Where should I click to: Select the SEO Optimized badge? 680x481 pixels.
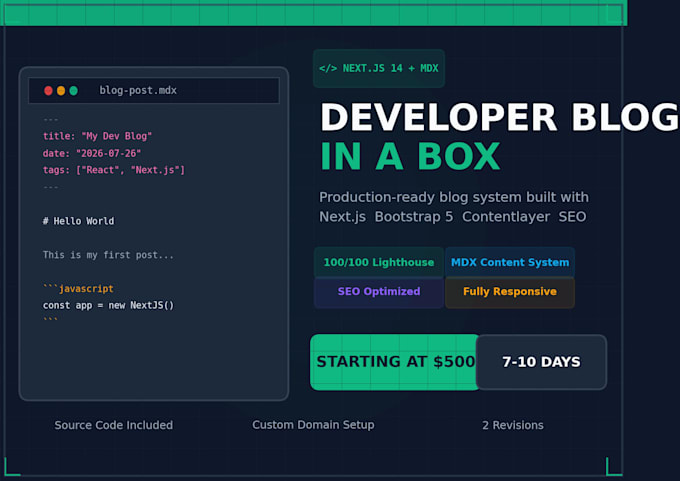tap(379, 291)
